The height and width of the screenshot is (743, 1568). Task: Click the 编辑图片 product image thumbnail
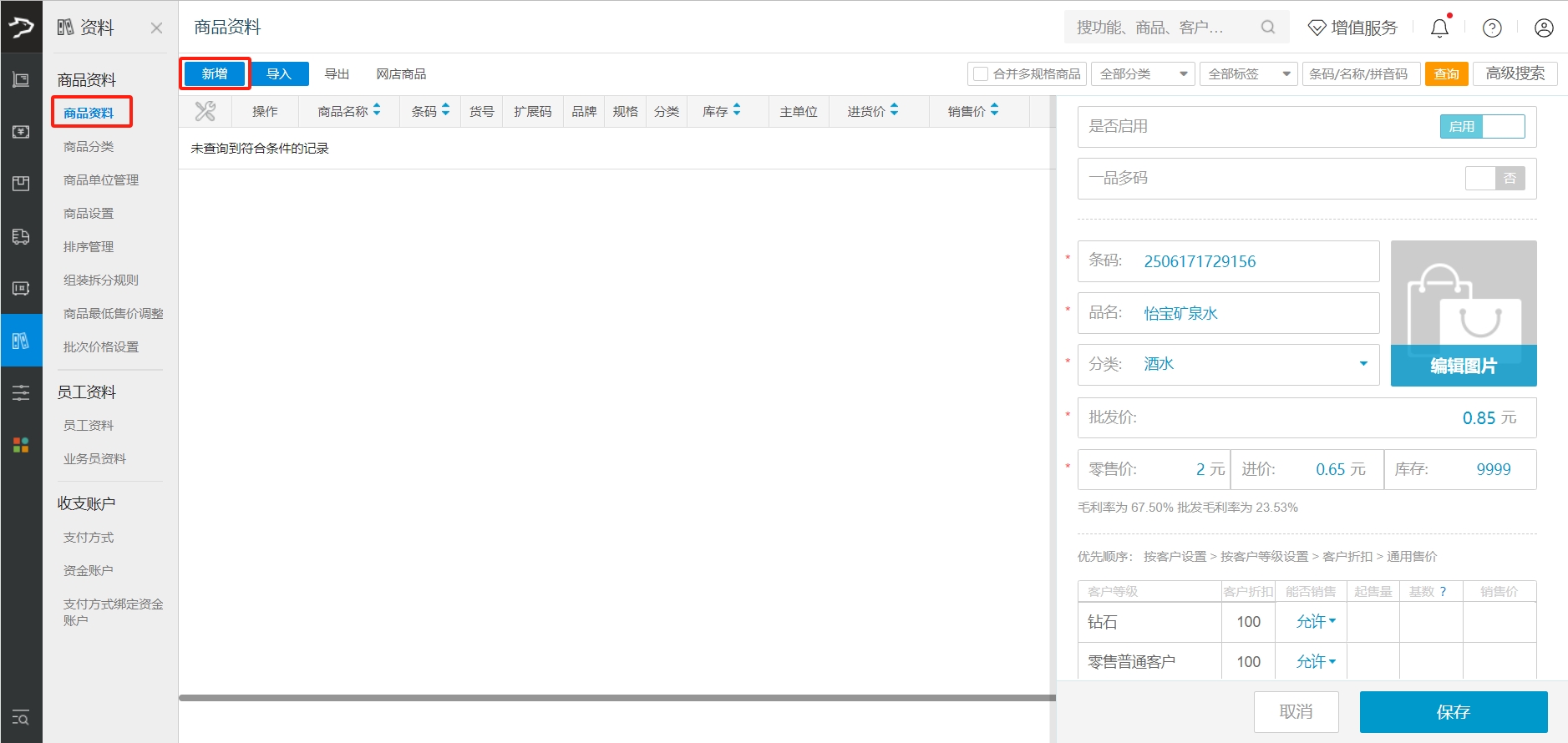[x=1463, y=313]
